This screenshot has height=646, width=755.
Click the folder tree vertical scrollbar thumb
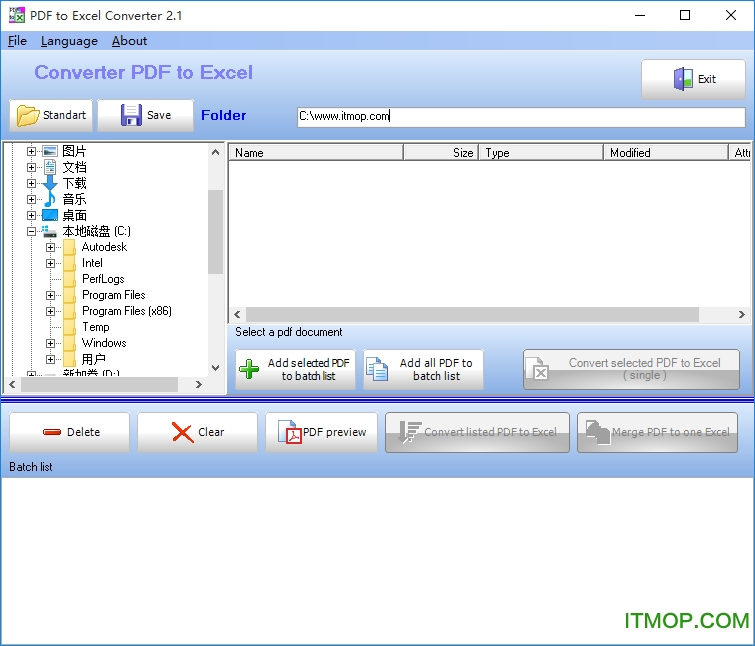[215, 232]
